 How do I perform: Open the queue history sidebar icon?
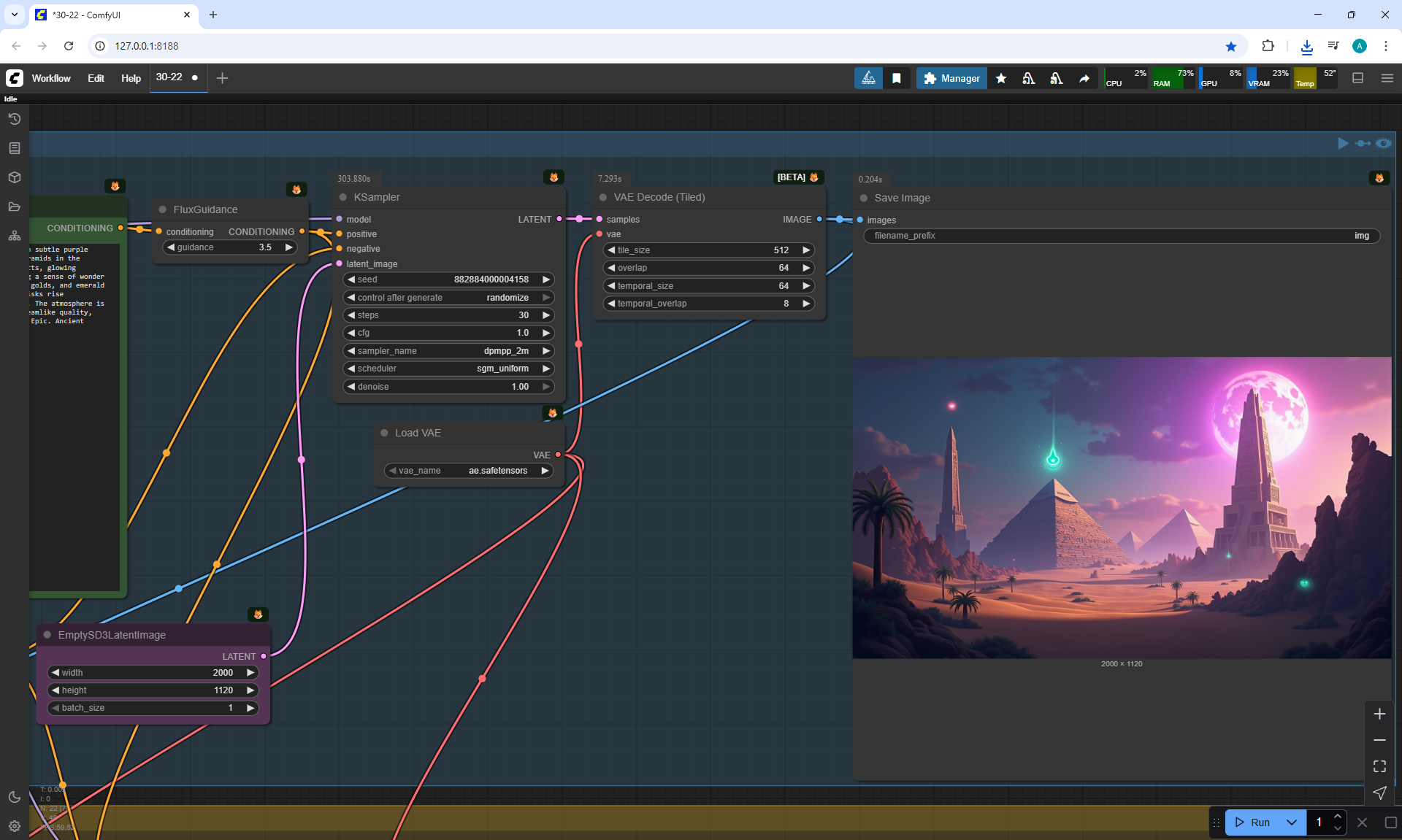14,119
